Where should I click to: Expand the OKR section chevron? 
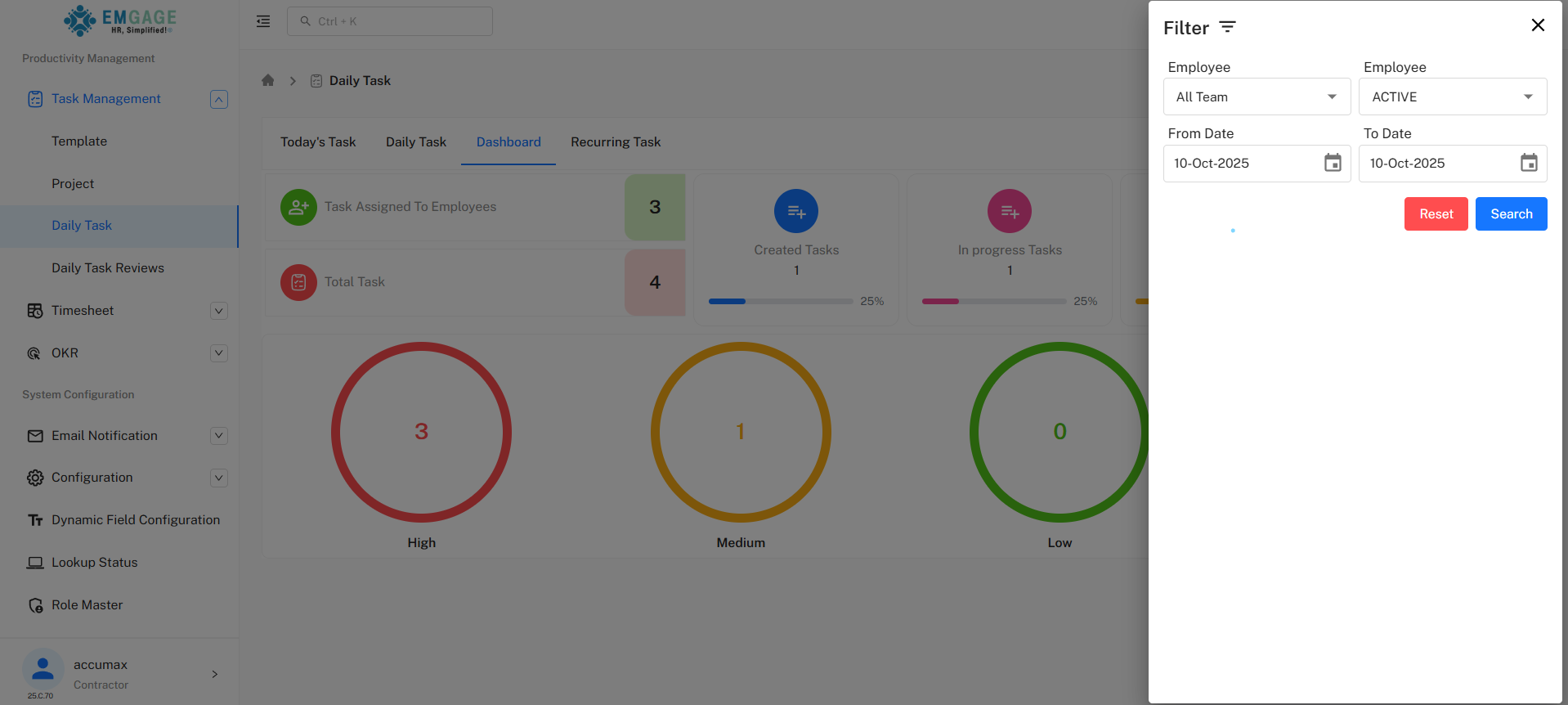pos(219,353)
